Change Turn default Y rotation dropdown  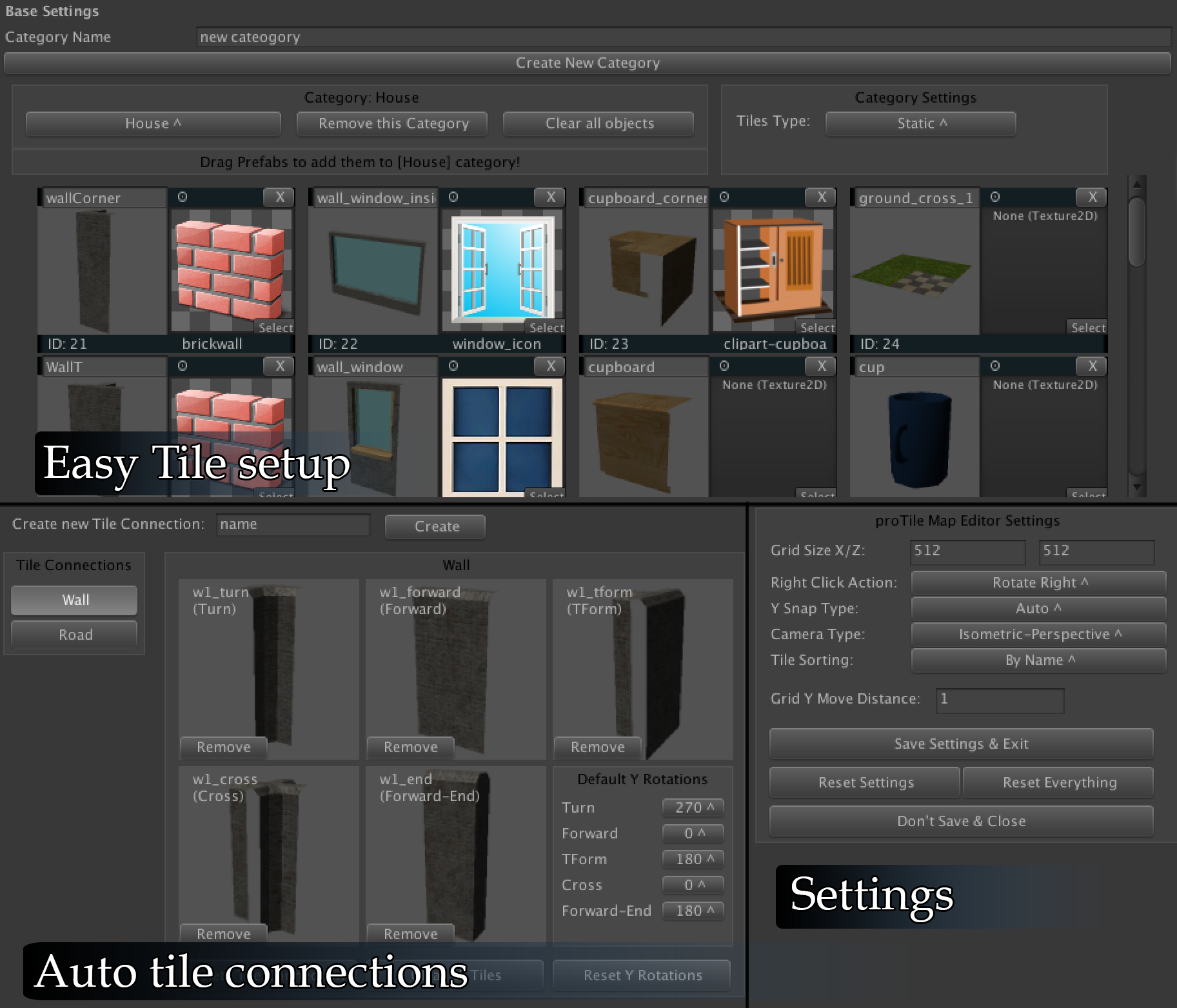(x=693, y=807)
